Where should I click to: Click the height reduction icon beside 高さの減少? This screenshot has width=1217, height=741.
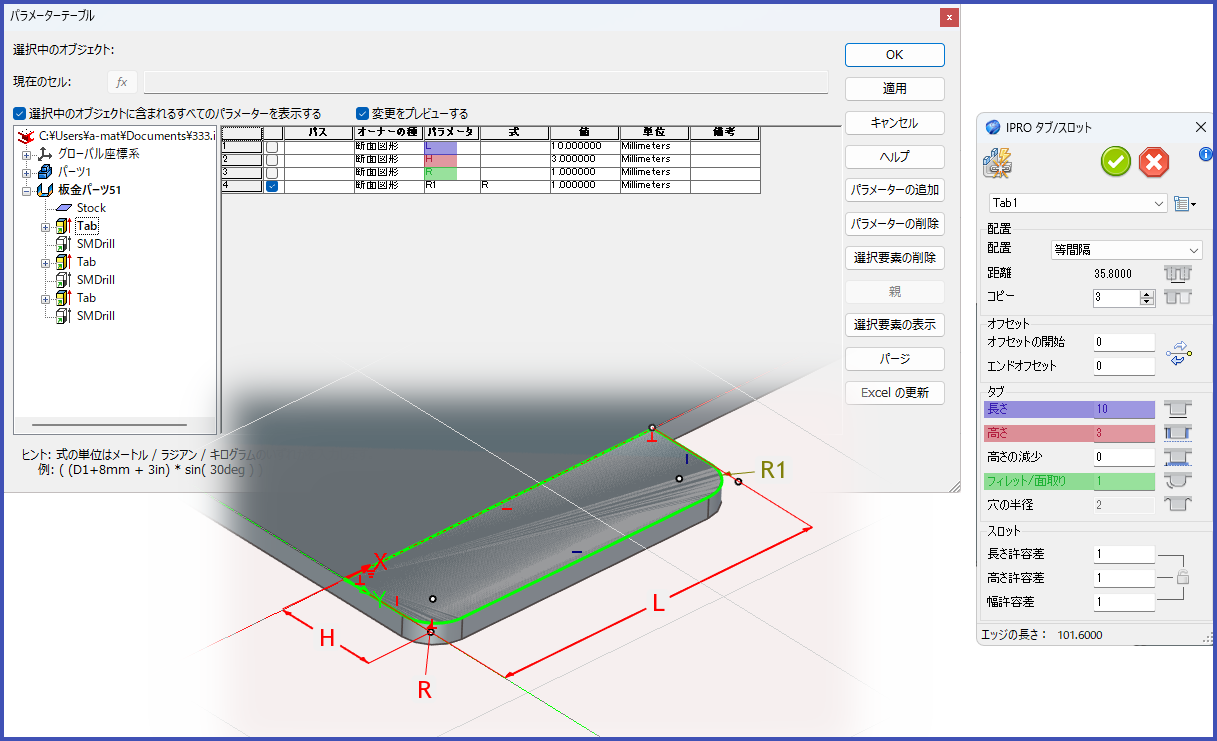pos(1179,457)
